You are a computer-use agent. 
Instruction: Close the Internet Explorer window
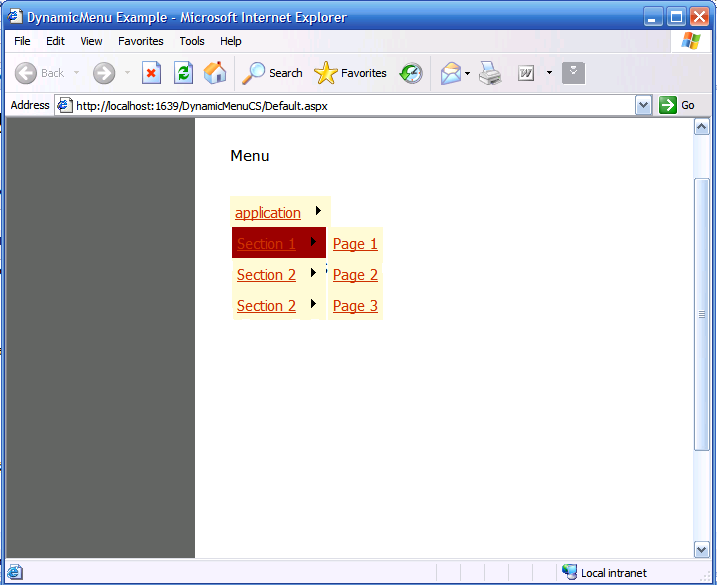pos(700,17)
